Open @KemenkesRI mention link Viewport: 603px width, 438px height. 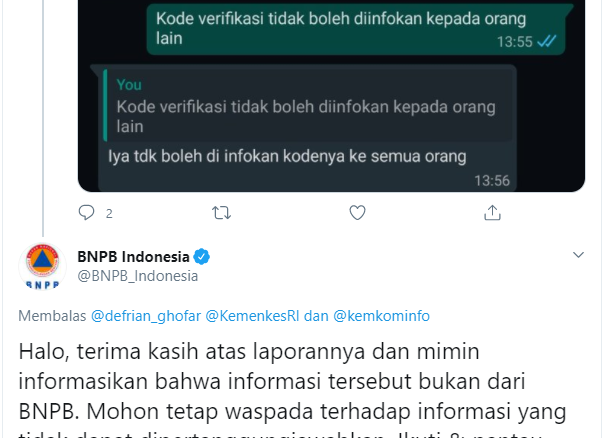click(x=252, y=316)
